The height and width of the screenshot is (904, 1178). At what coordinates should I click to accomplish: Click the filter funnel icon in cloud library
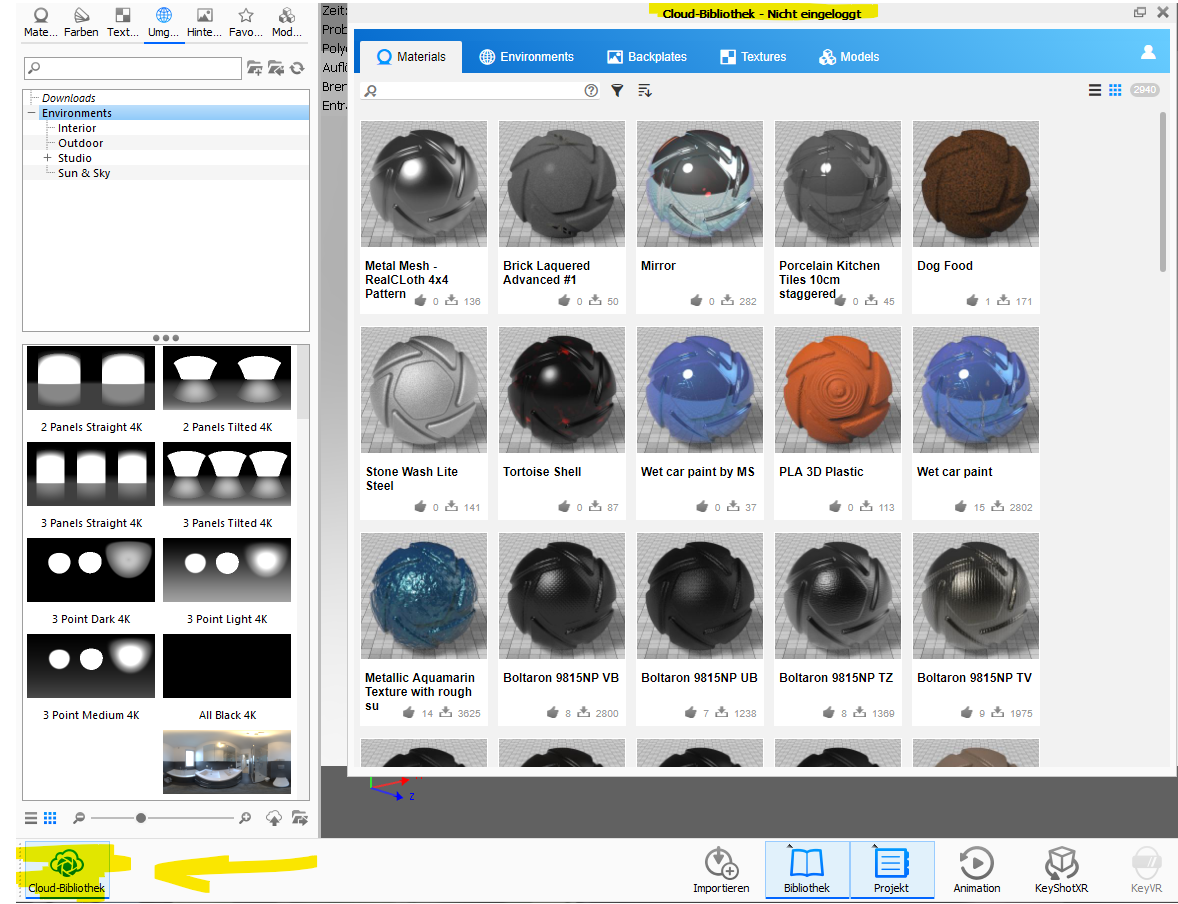pos(617,90)
